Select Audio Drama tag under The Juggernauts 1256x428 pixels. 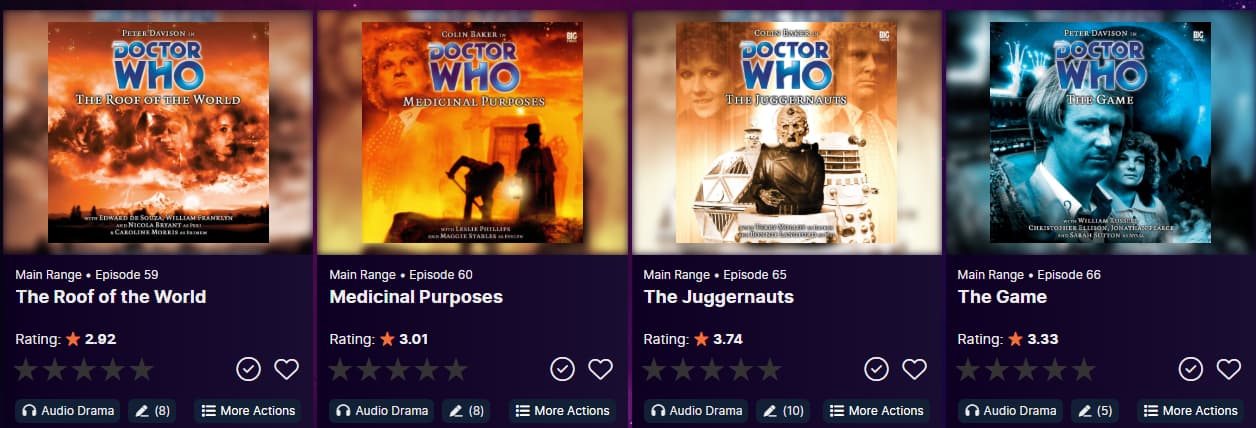pos(696,410)
